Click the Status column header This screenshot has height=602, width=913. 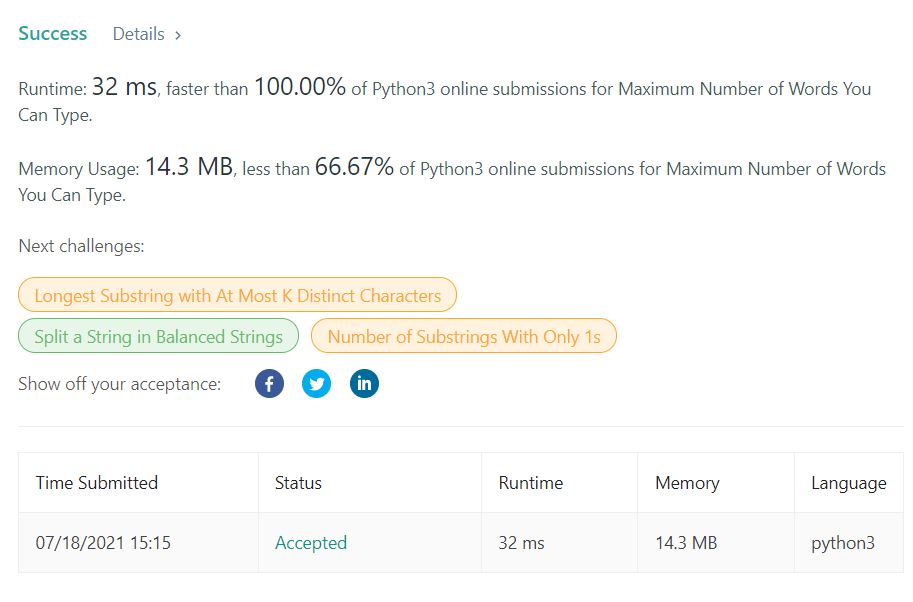pos(298,483)
